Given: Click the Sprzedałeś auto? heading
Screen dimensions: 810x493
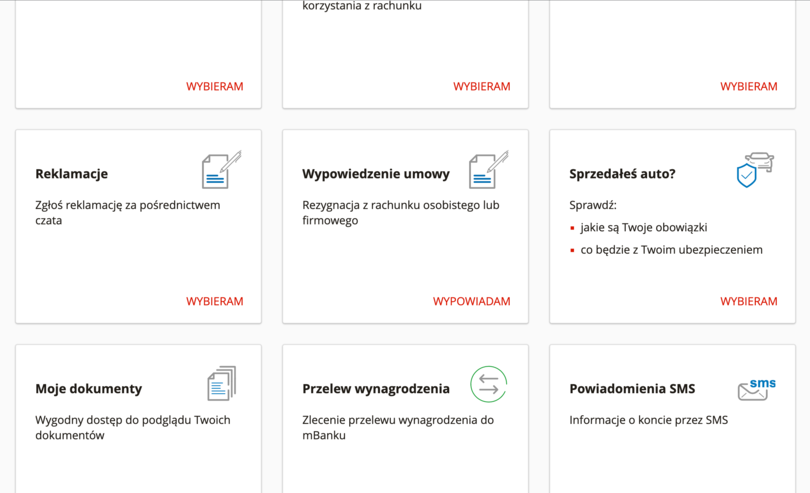Looking at the screenshot, I should [622, 174].
